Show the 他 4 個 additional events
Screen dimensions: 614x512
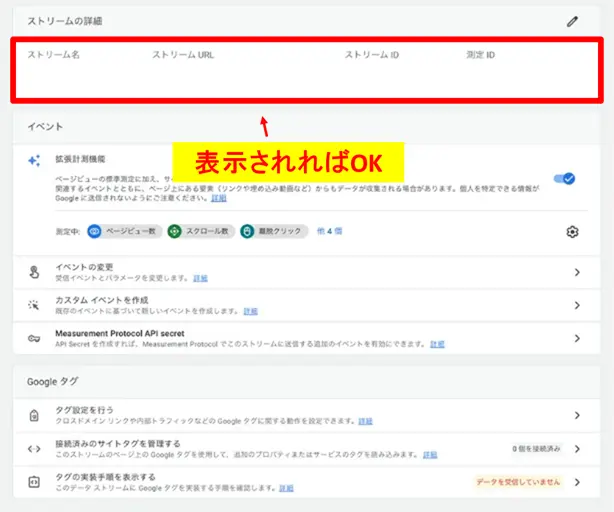coord(329,231)
